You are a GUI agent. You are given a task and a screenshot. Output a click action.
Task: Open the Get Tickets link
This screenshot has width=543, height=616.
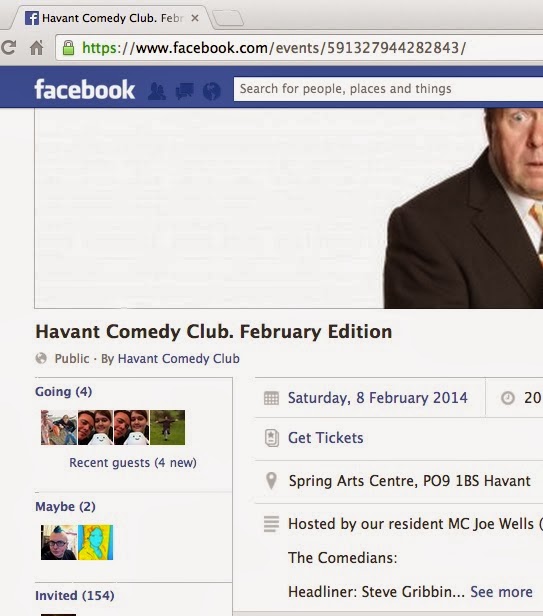click(326, 438)
